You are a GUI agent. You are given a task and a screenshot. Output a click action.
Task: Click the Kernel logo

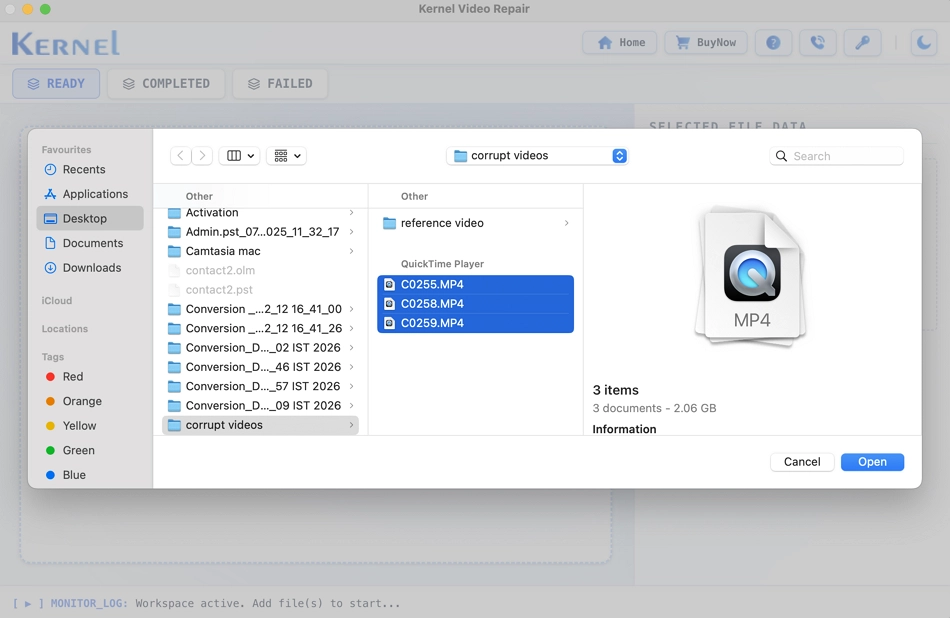point(65,44)
